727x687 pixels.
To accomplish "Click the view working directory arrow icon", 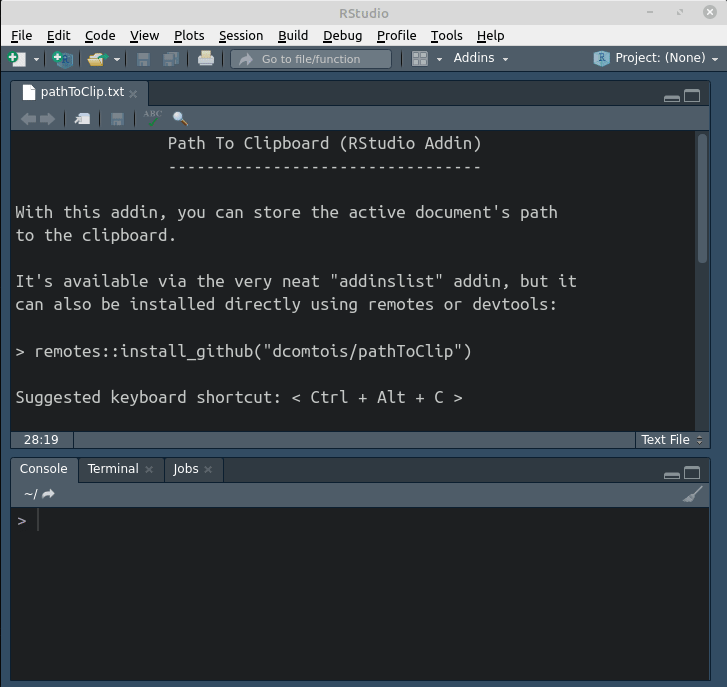I will [x=48, y=494].
